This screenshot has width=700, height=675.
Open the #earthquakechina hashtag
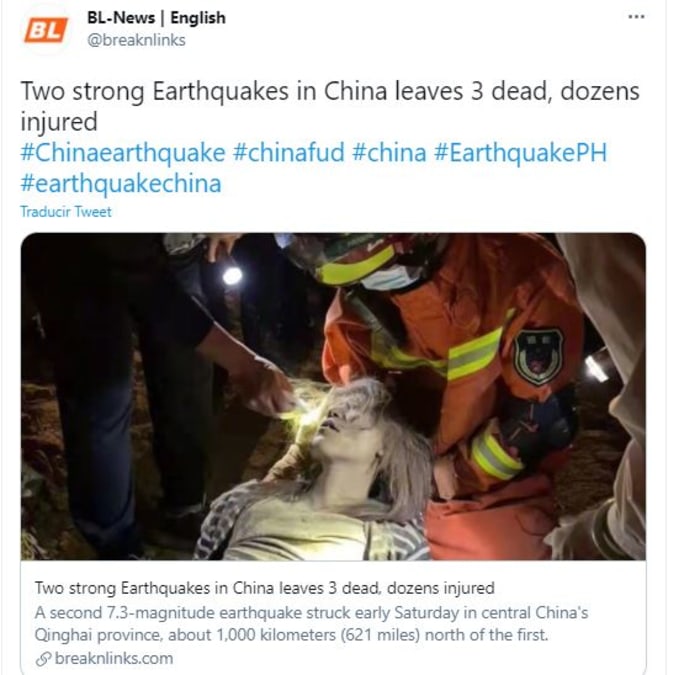tap(121, 183)
